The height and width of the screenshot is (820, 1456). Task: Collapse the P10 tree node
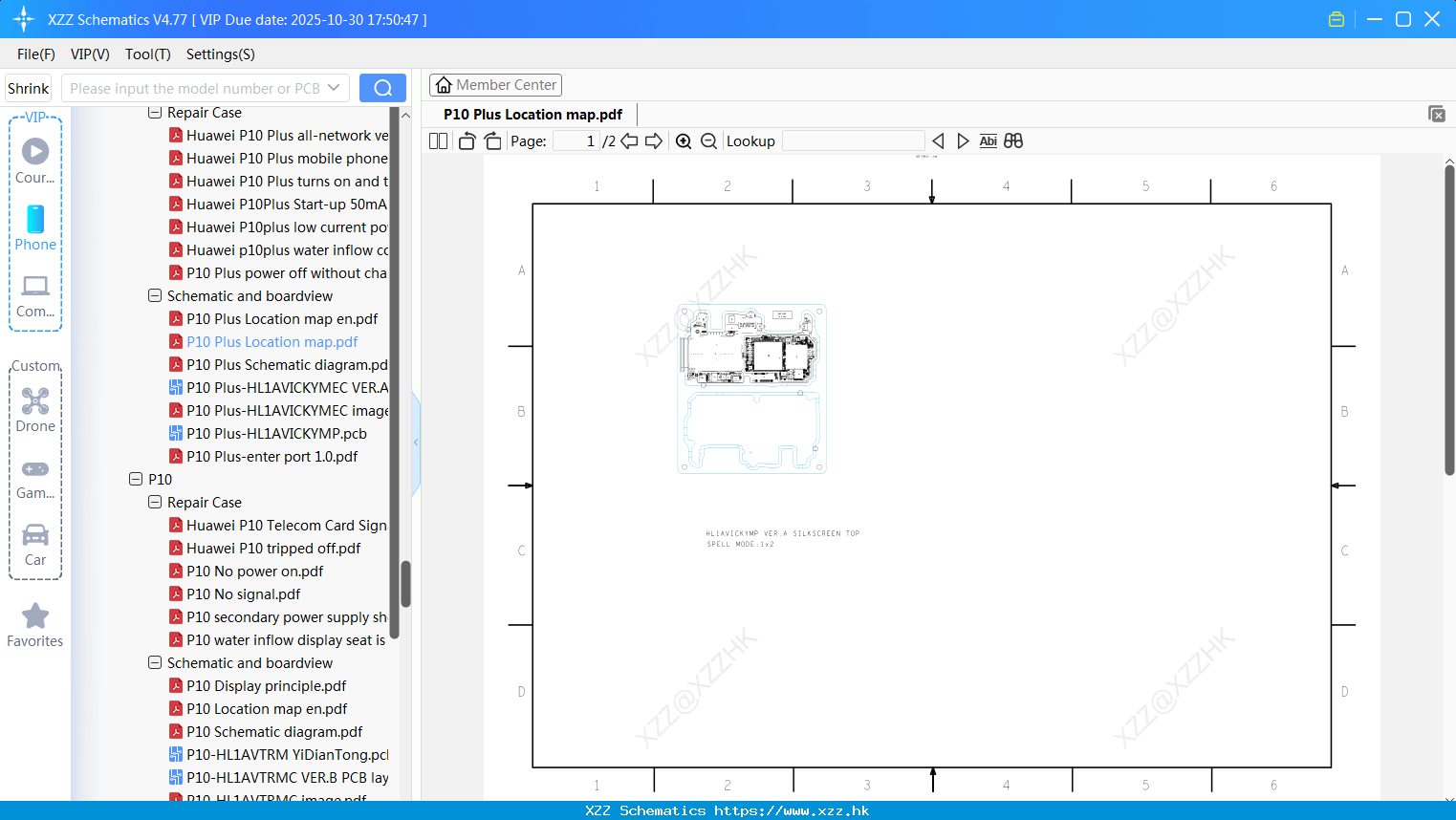click(136, 479)
